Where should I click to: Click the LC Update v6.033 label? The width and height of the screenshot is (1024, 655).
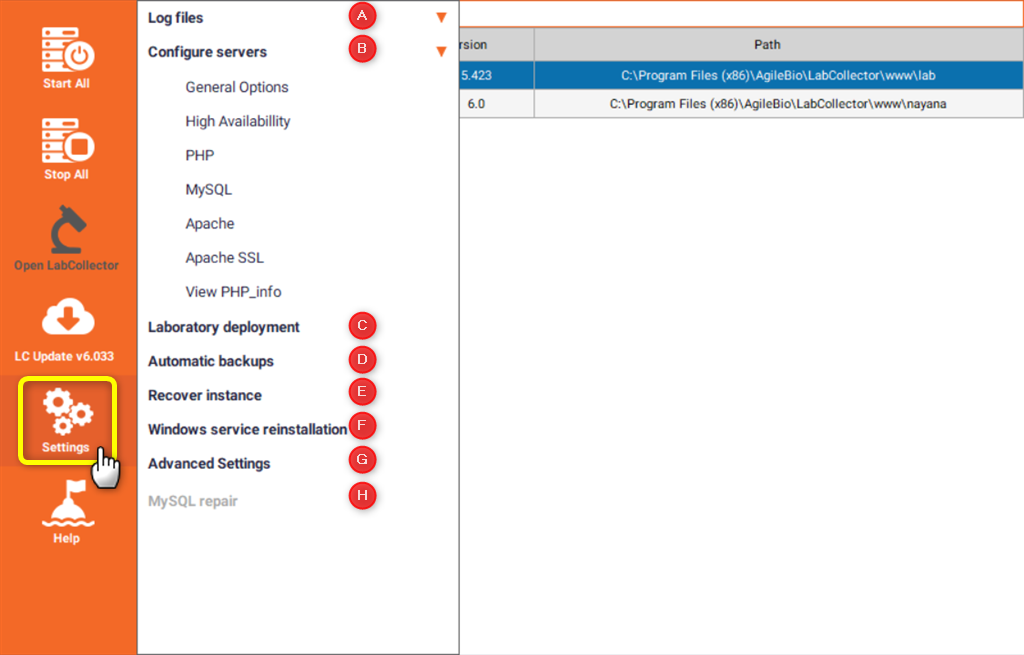(64, 356)
